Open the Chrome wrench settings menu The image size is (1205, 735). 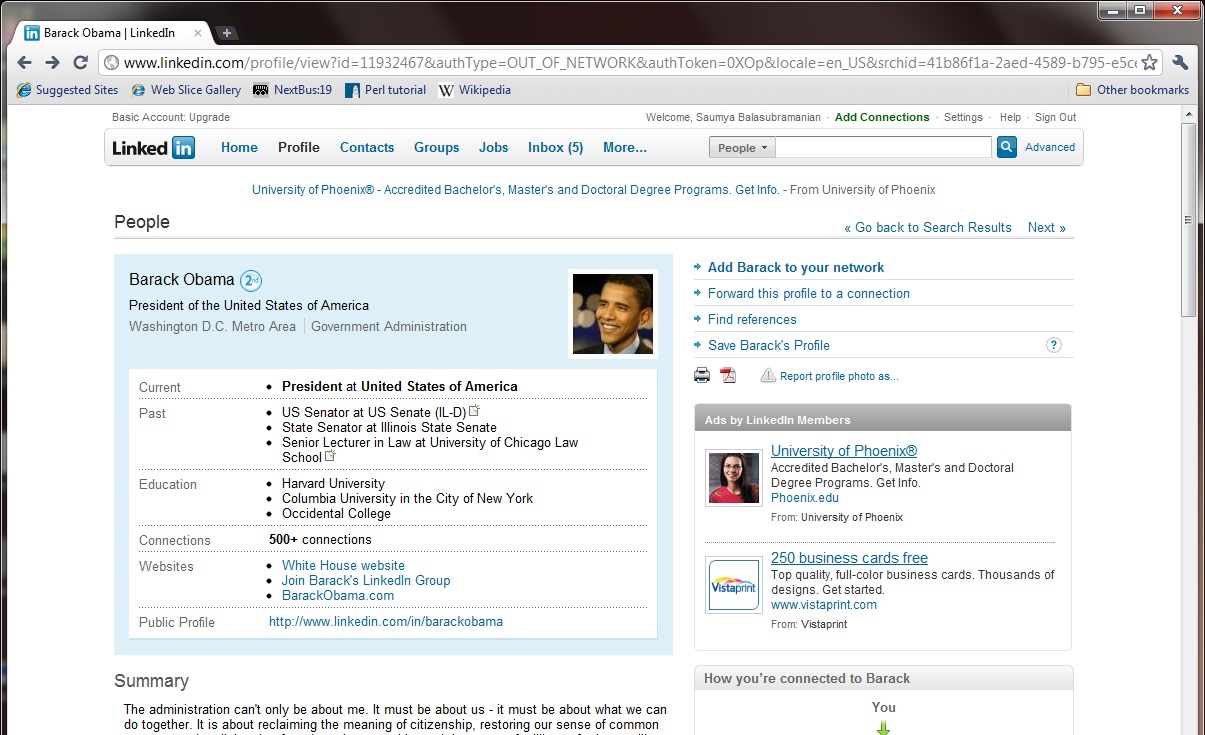click(1180, 63)
